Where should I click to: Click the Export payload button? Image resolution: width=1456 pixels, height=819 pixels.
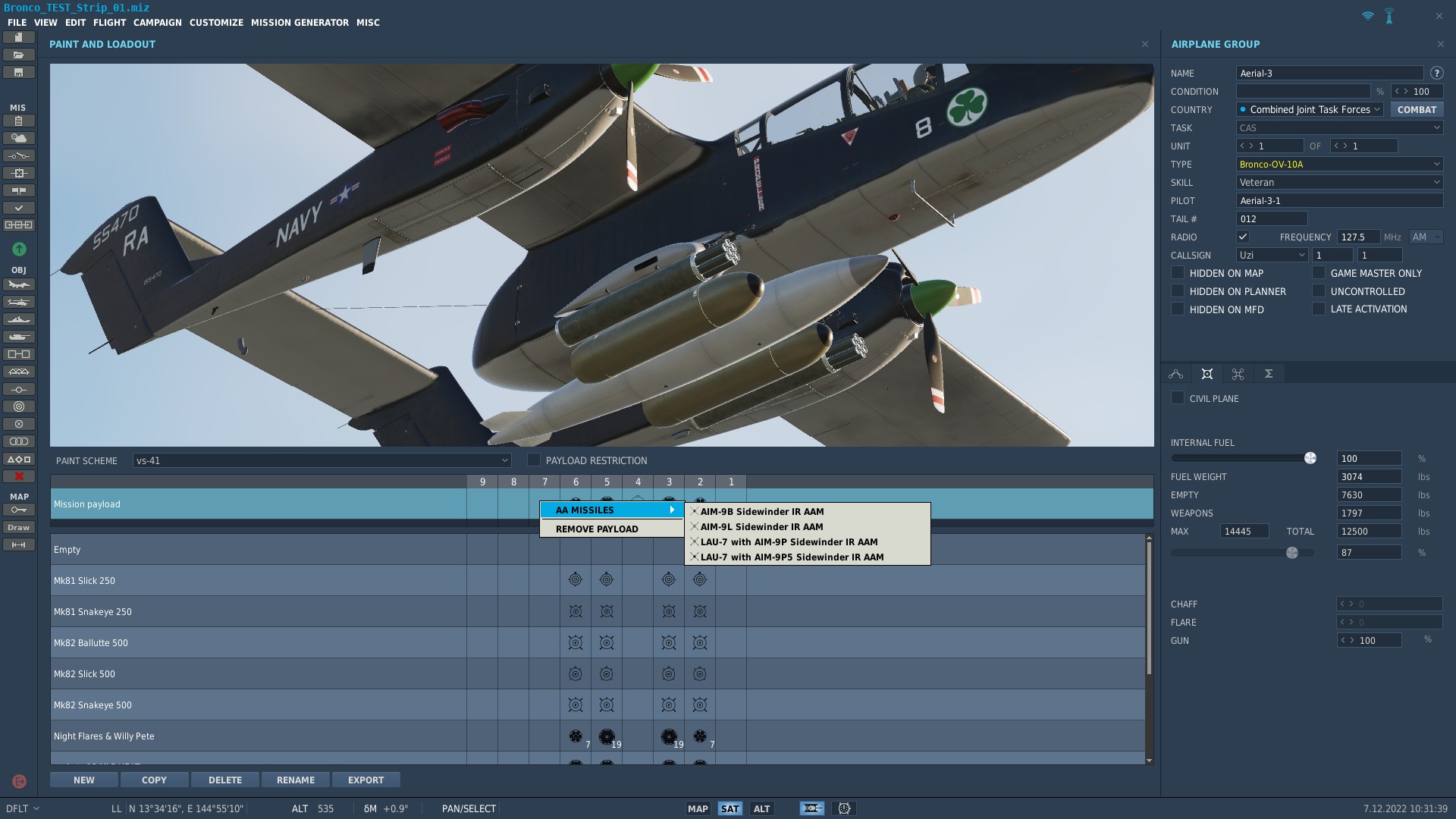tap(366, 780)
